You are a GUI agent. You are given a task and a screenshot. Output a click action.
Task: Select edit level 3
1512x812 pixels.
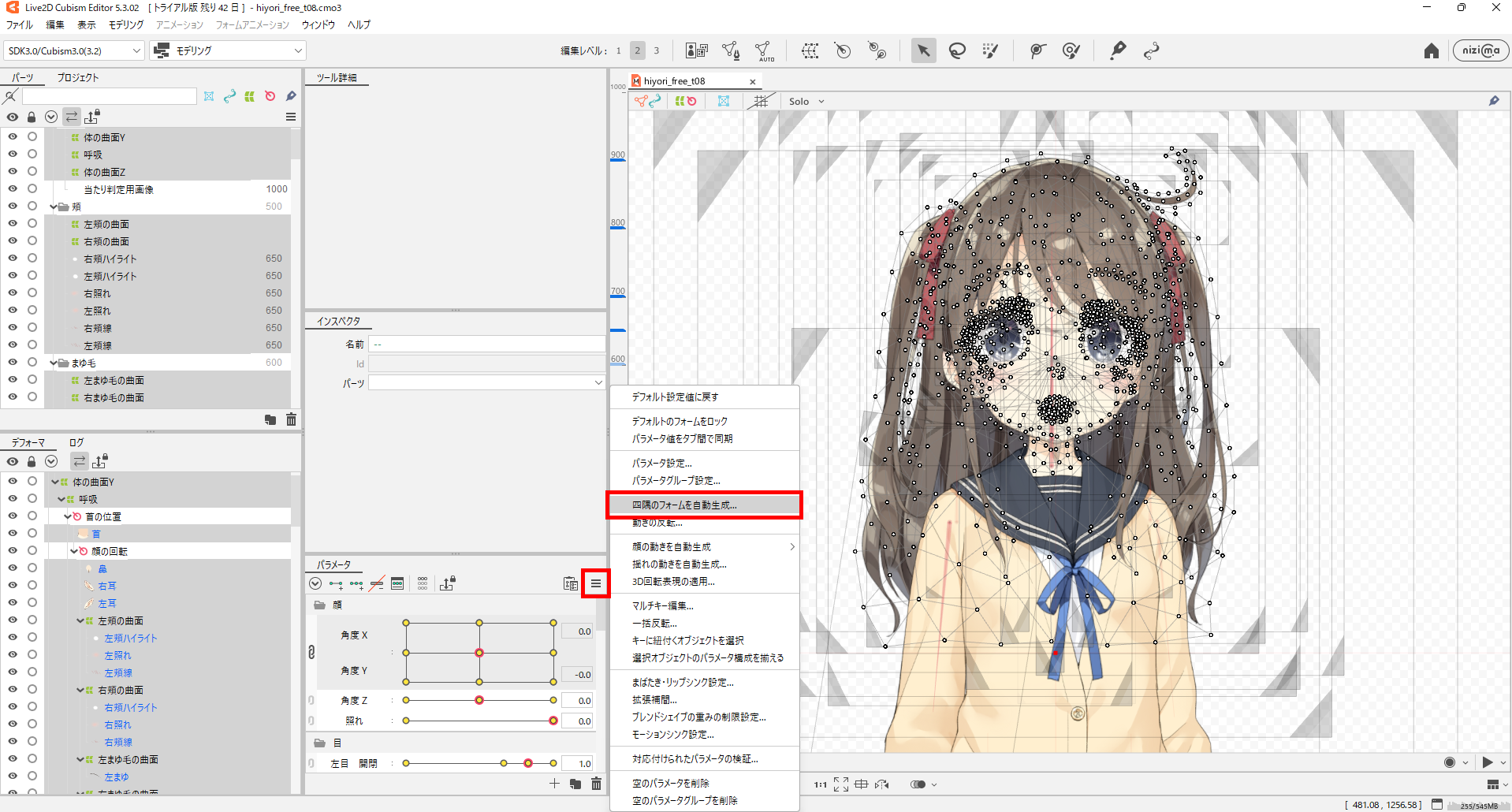tap(657, 50)
